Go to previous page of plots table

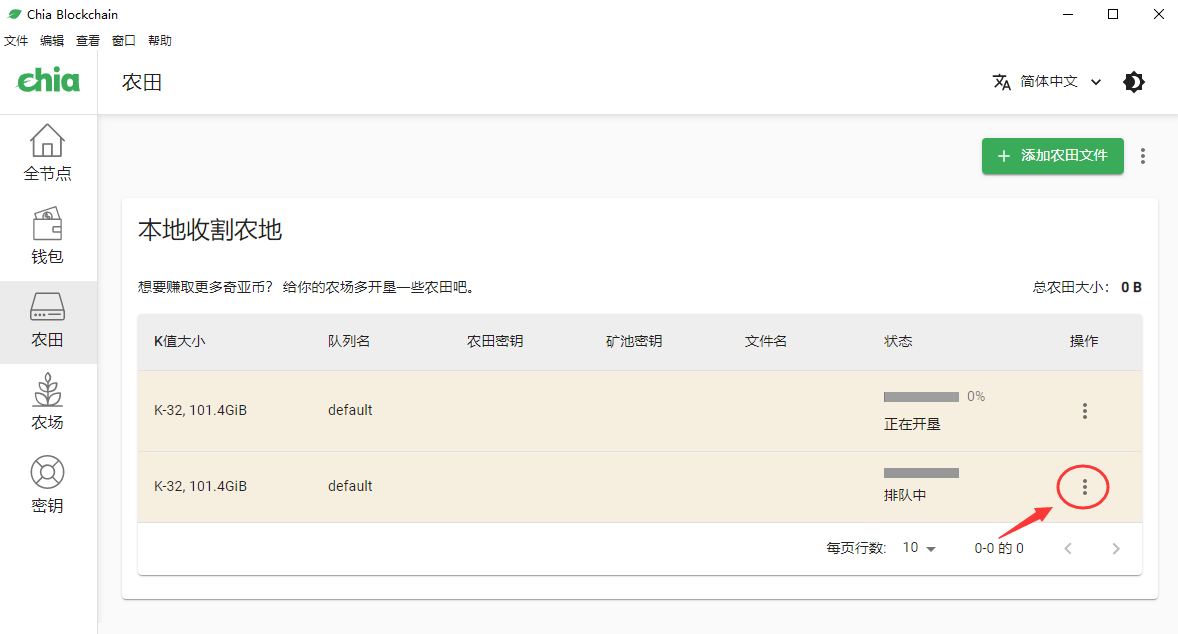tap(1068, 548)
